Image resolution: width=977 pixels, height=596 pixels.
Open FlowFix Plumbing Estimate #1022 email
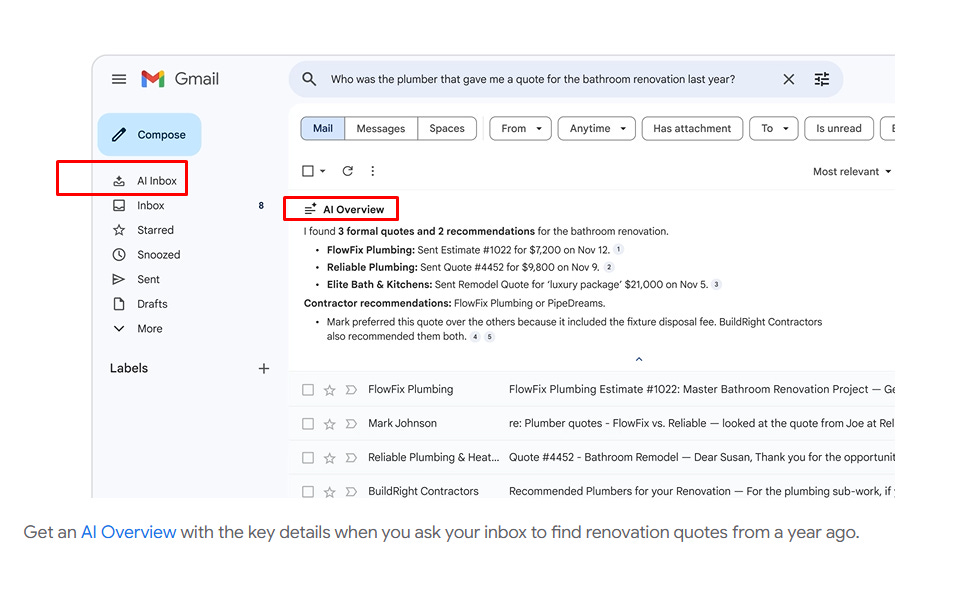[592, 390]
